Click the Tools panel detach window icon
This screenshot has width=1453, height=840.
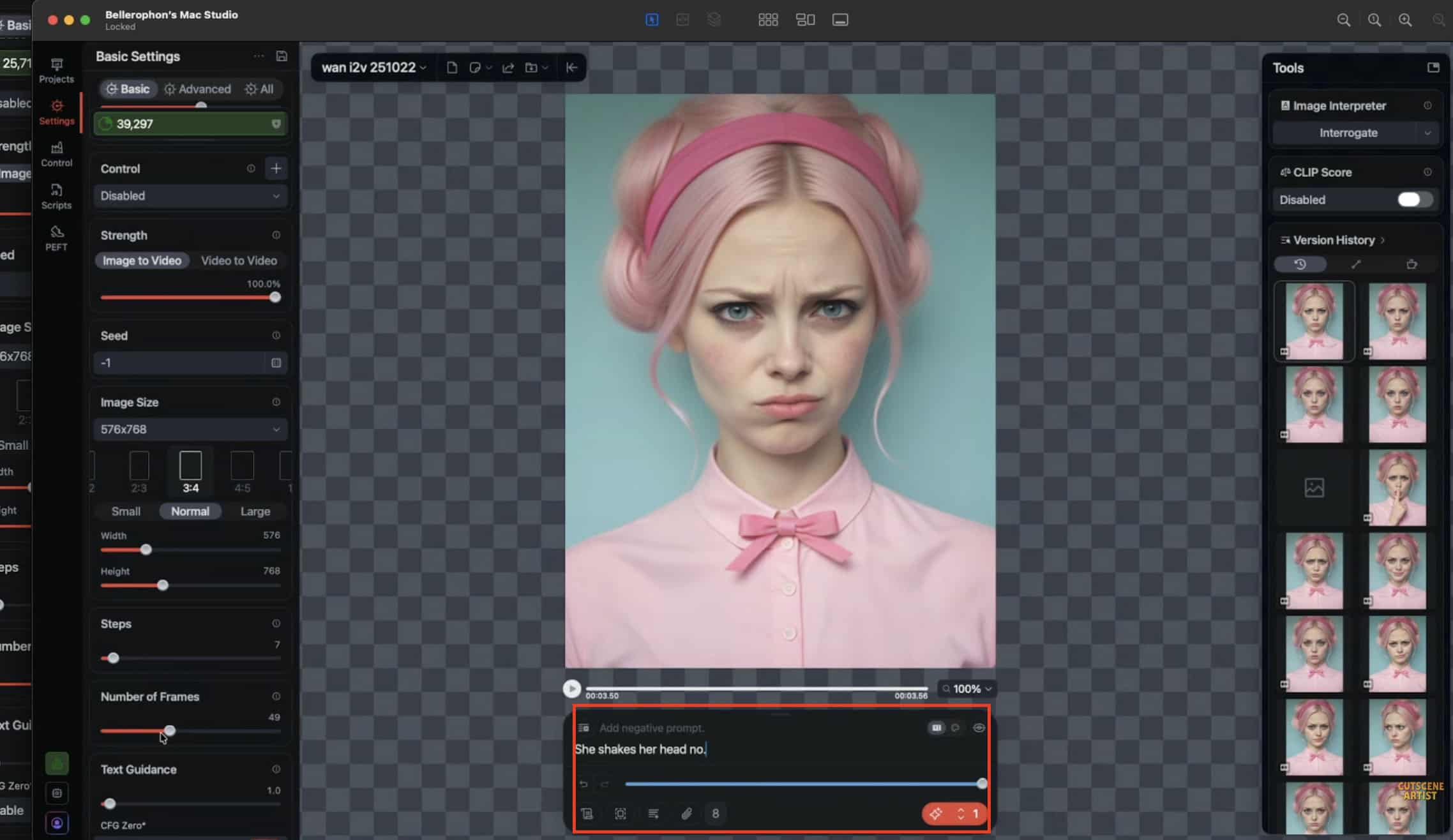pyautogui.click(x=1433, y=68)
